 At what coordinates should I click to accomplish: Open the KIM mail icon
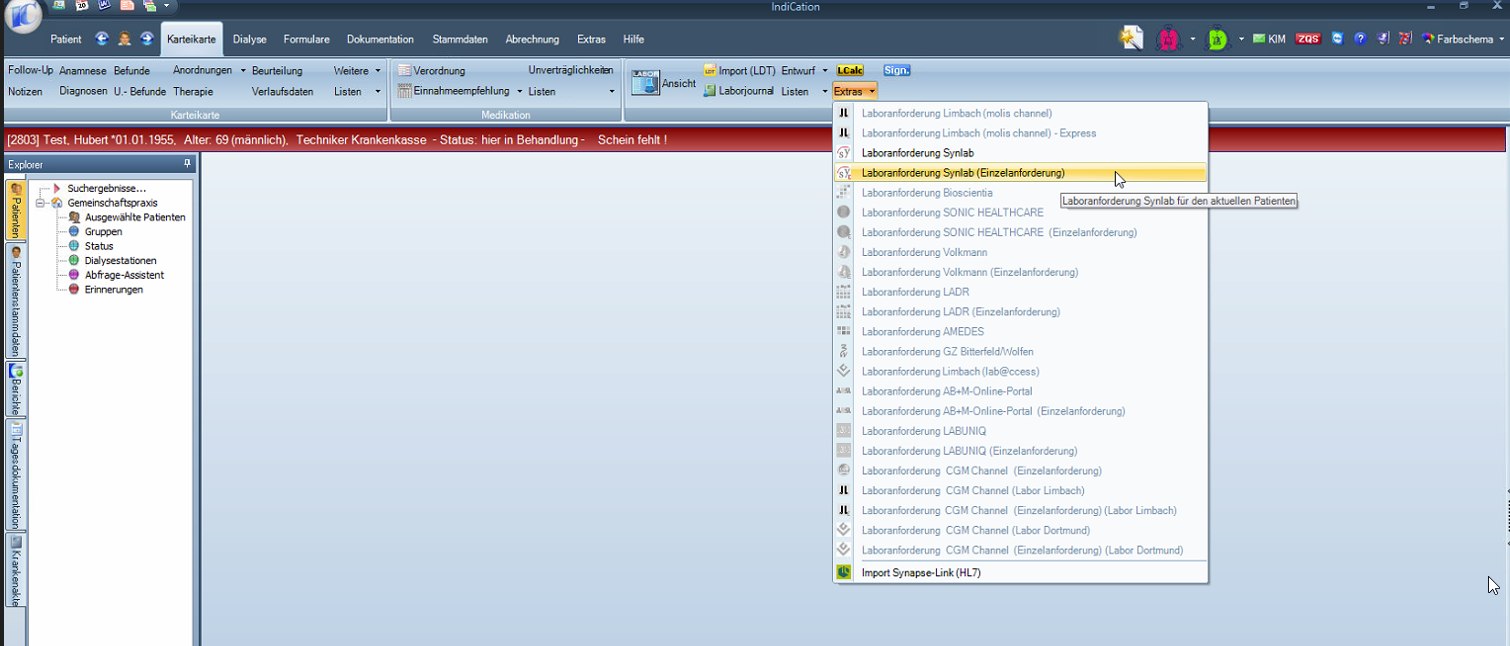1268,39
